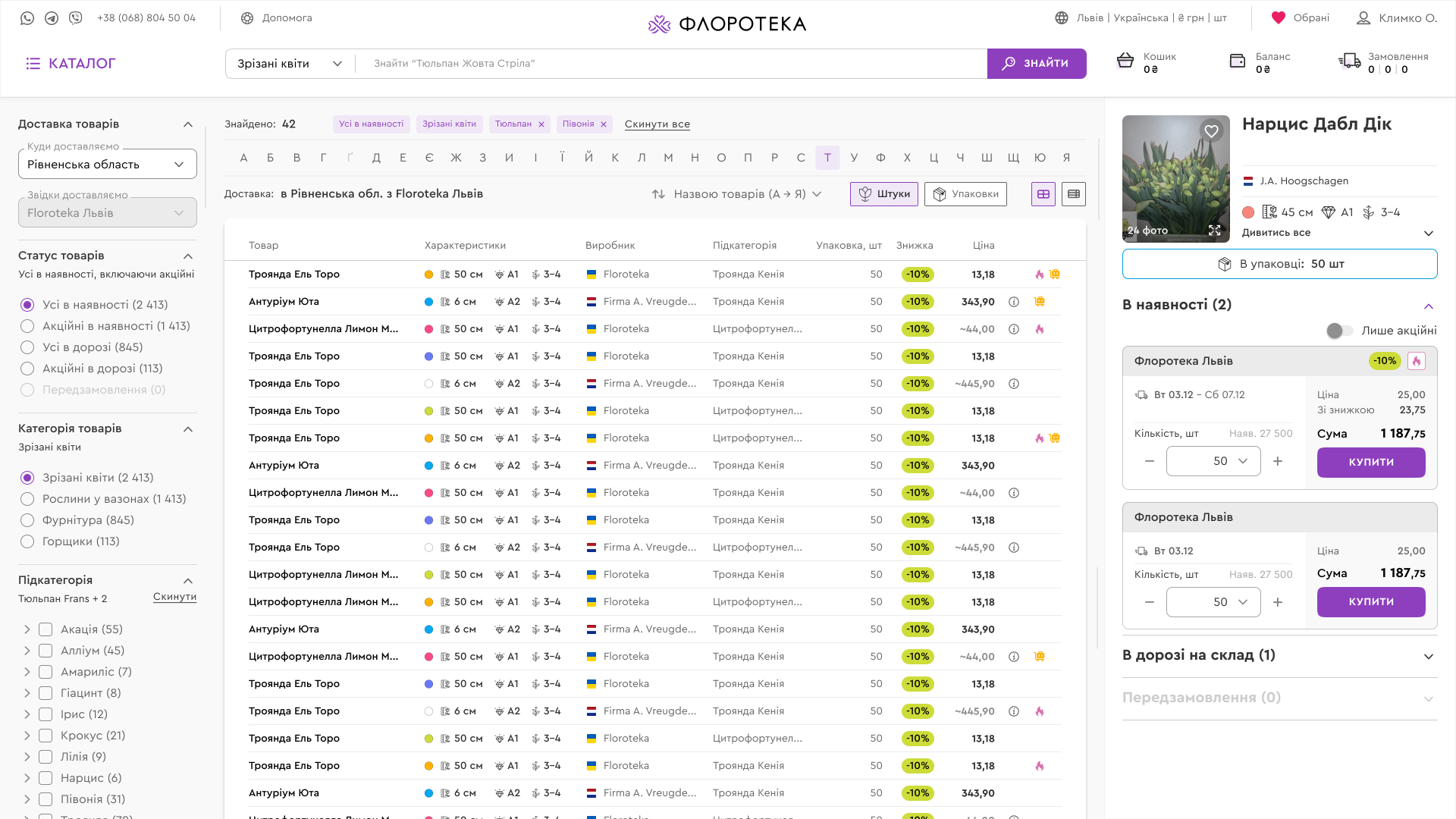Add Нарцис Дабл Дік to favorites heart
The width and height of the screenshot is (1456, 819).
click(1211, 131)
